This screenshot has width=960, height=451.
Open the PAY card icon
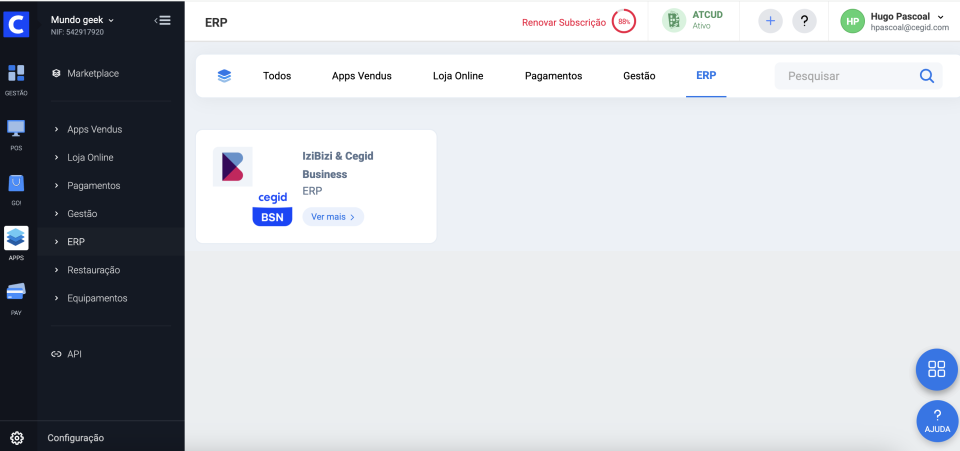16,293
